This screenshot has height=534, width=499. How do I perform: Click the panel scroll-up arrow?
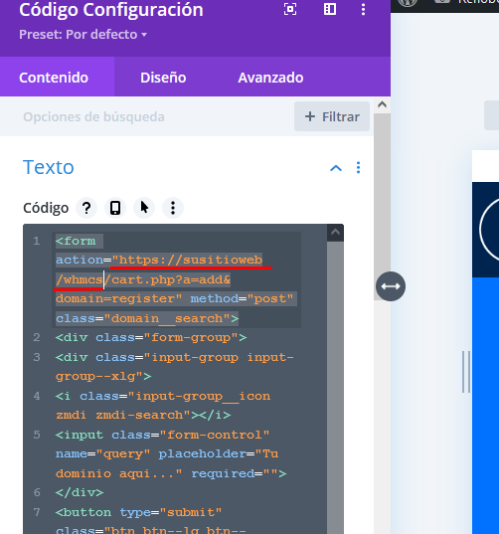382,104
